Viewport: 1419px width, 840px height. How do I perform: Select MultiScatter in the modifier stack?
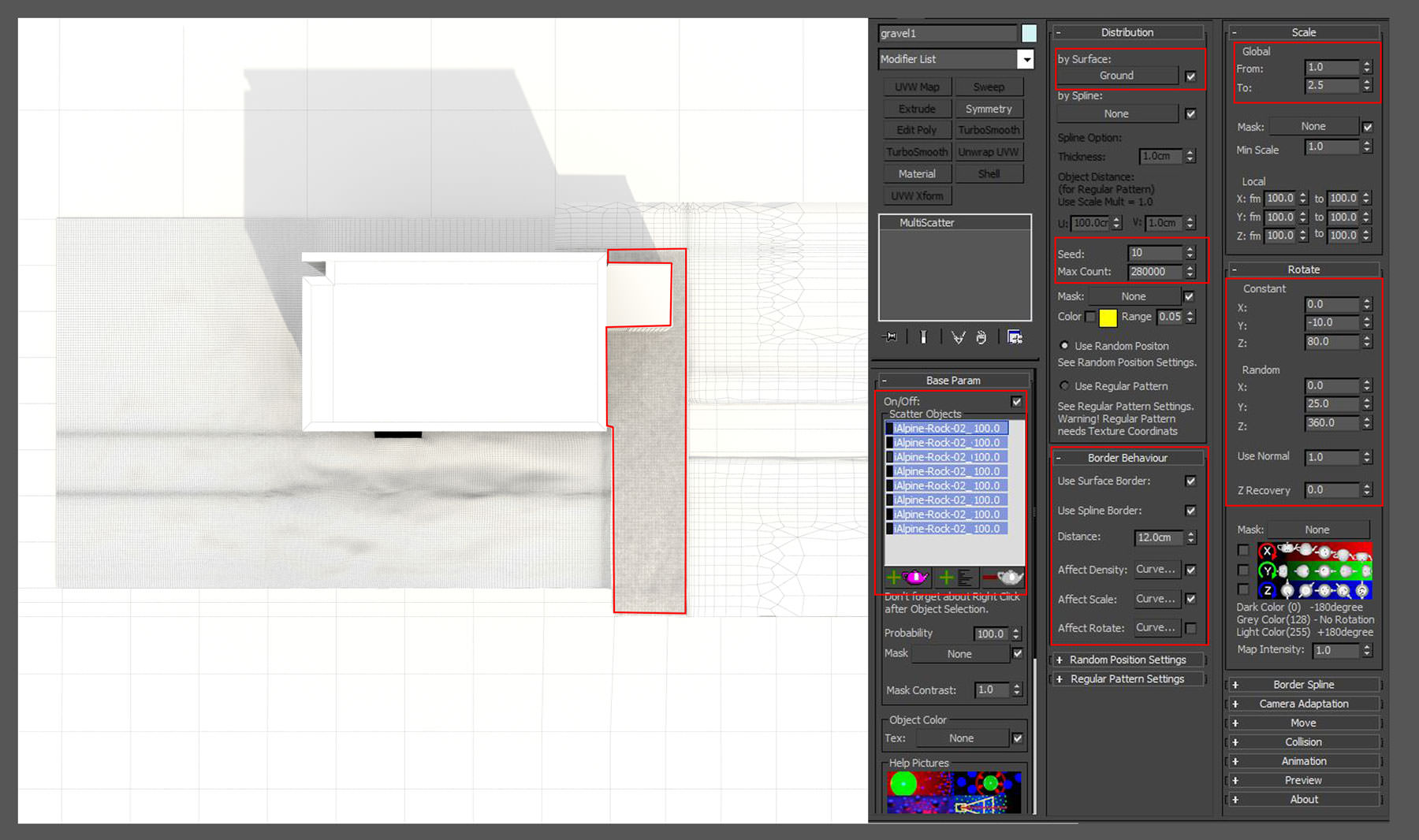click(x=927, y=223)
